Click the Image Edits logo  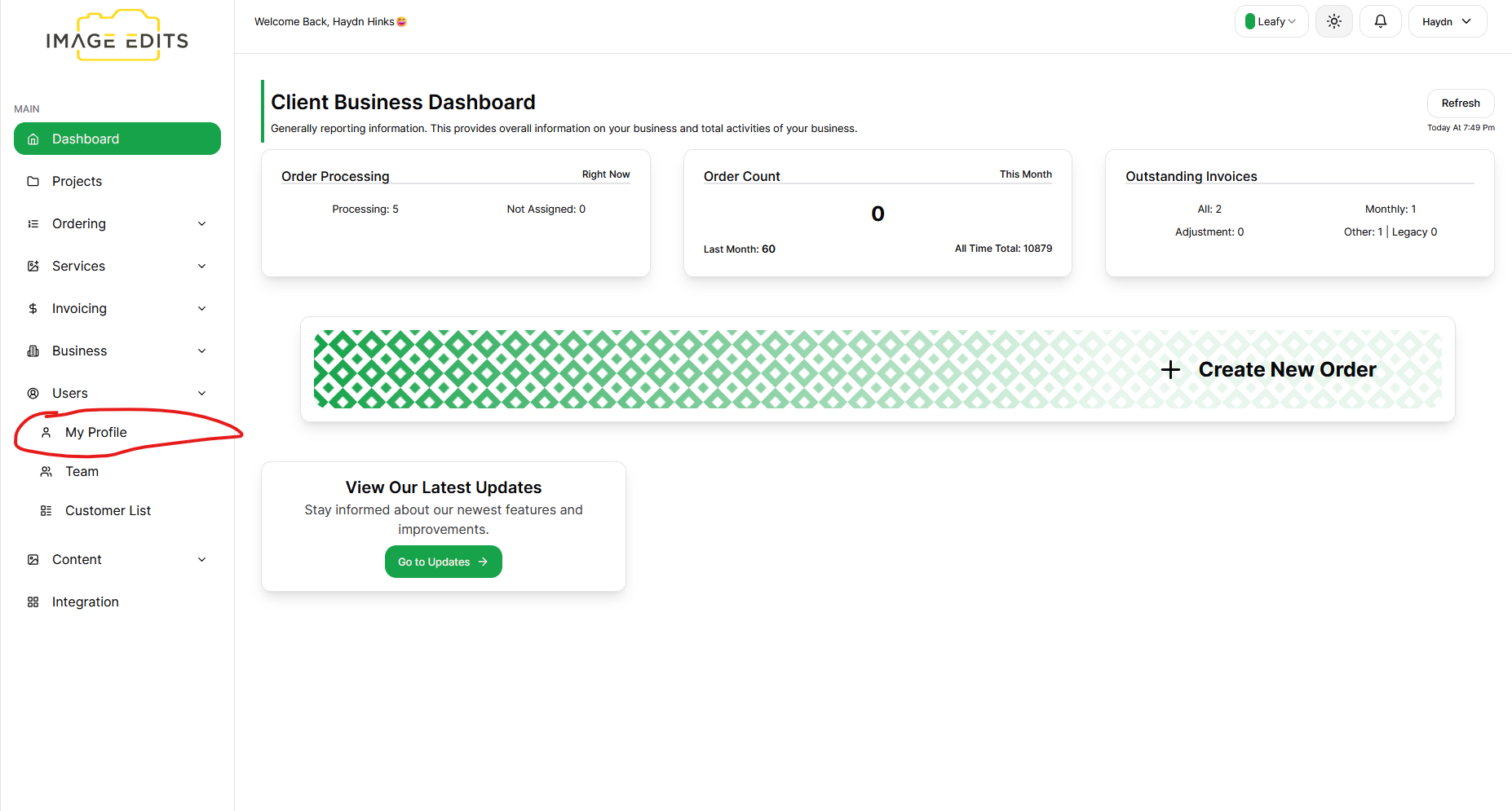(117, 37)
